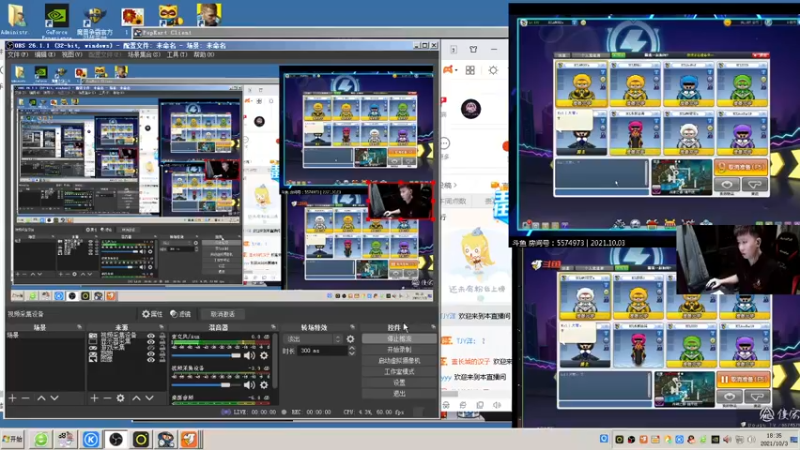Open GeForce Experience desktop shortcut
The image size is (800, 450).
click(x=56, y=19)
